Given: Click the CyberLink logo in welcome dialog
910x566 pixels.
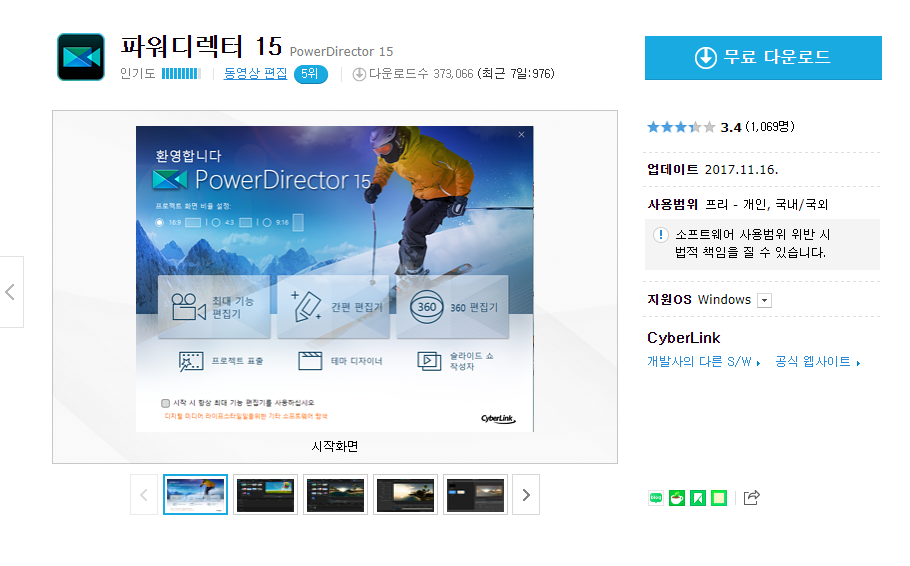Looking at the screenshot, I should 498,419.
